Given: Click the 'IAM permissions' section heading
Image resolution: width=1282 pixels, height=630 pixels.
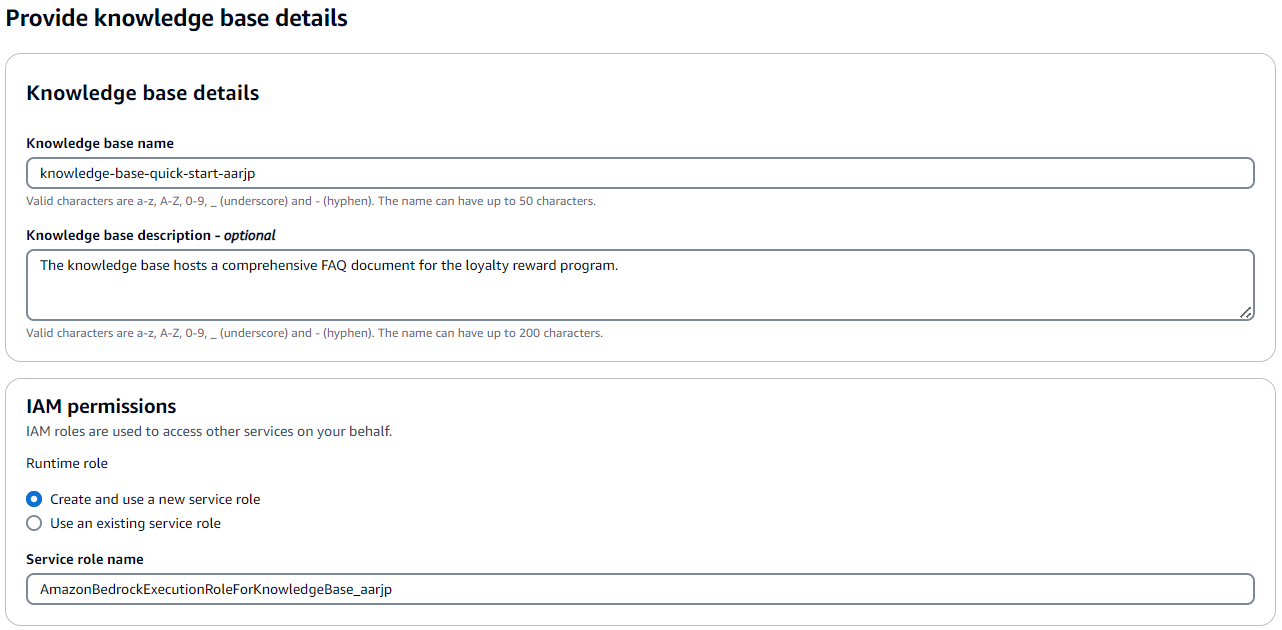Looking at the screenshot, I should (101, 406).
